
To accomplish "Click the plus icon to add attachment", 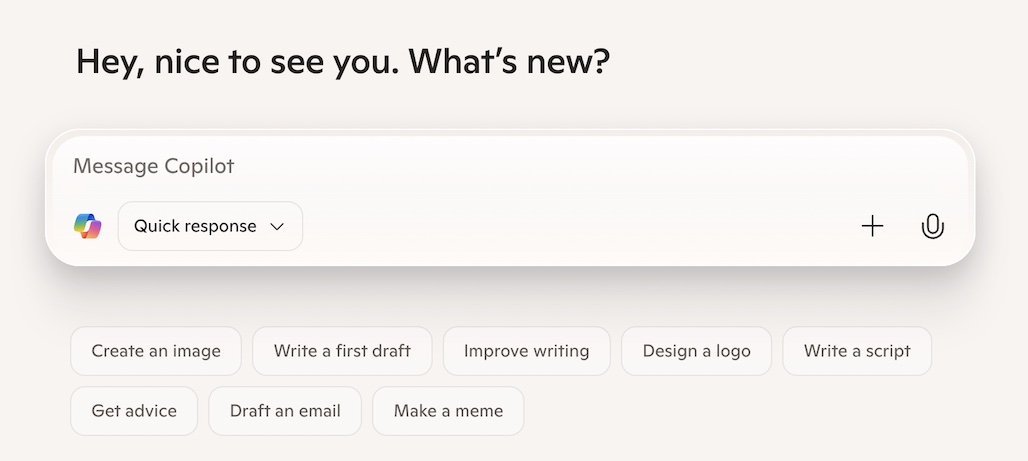I will coord(872,226).
